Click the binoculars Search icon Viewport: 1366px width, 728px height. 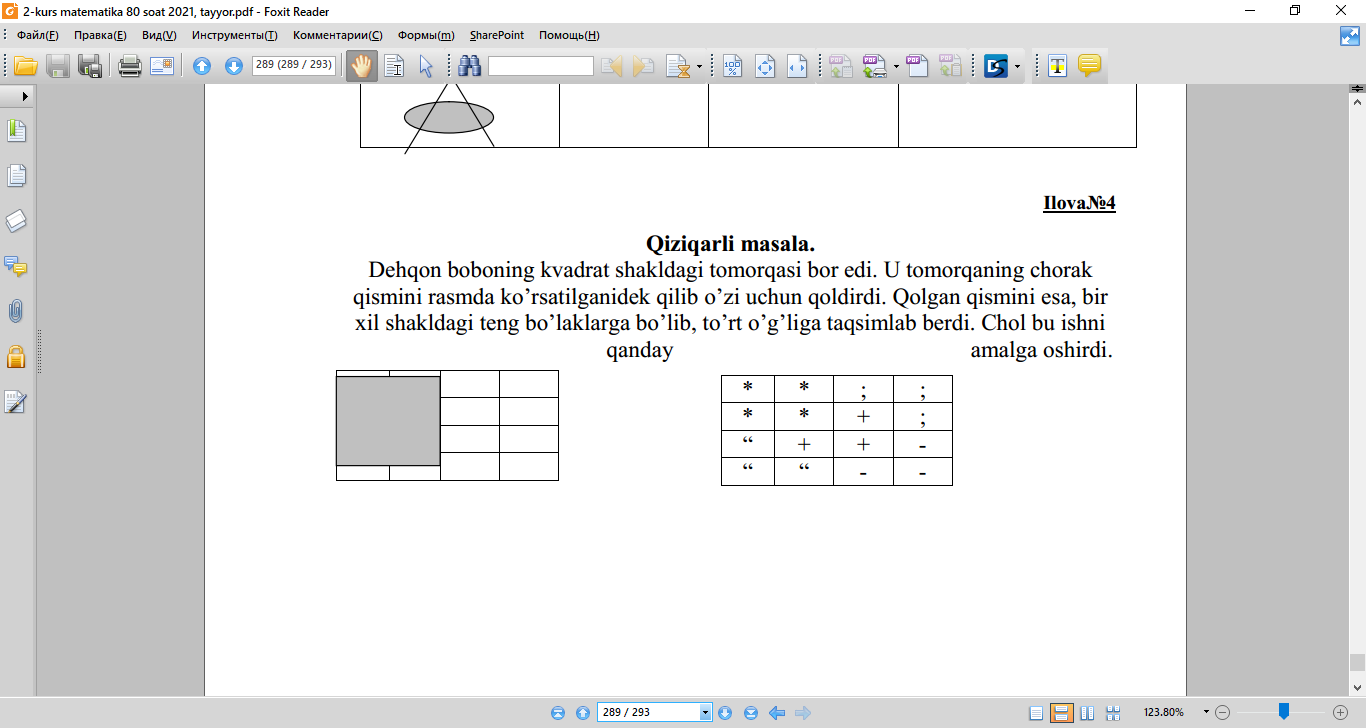(470, 67)
